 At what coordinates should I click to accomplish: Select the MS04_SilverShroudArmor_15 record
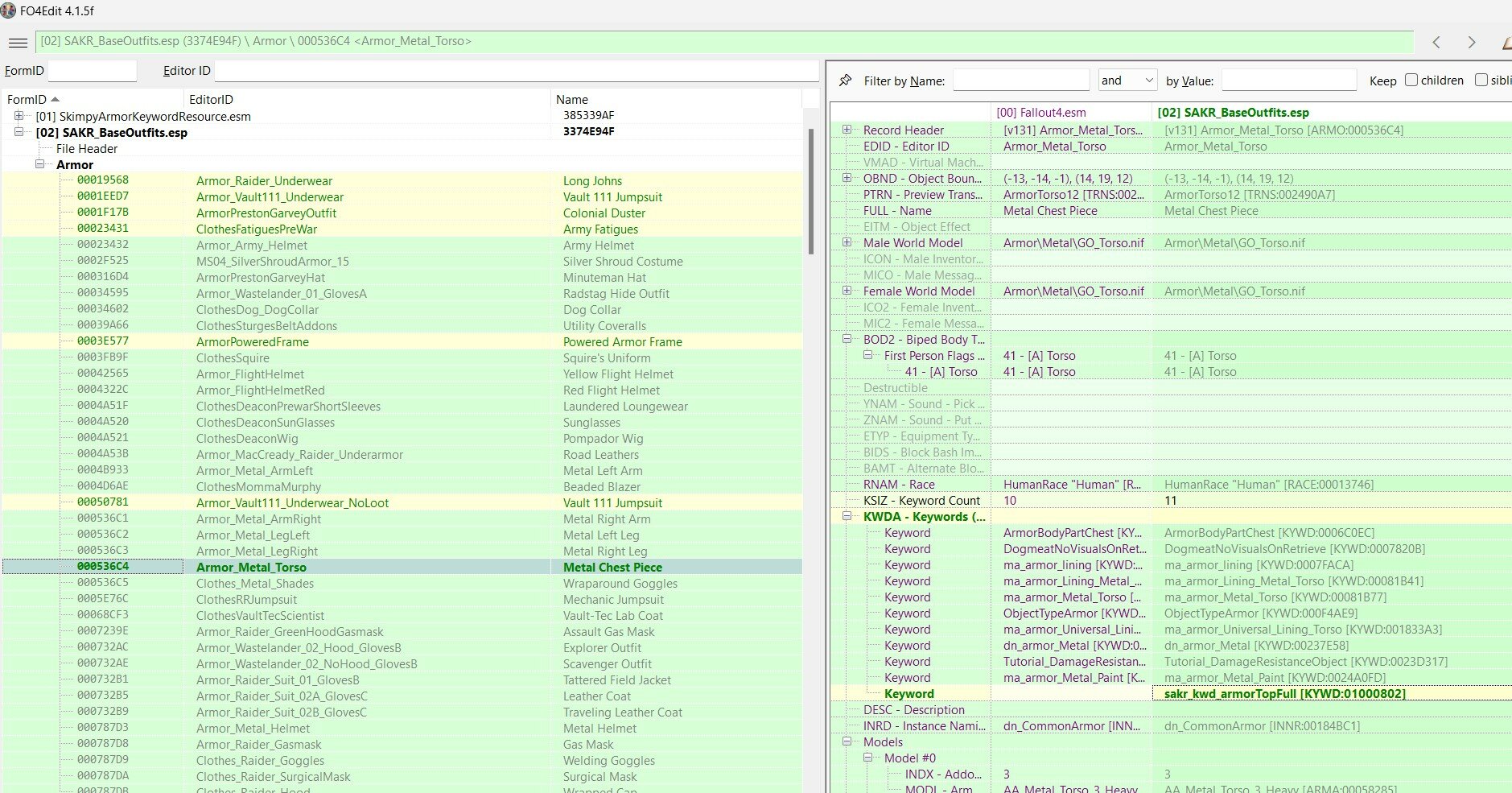(273, 261)
